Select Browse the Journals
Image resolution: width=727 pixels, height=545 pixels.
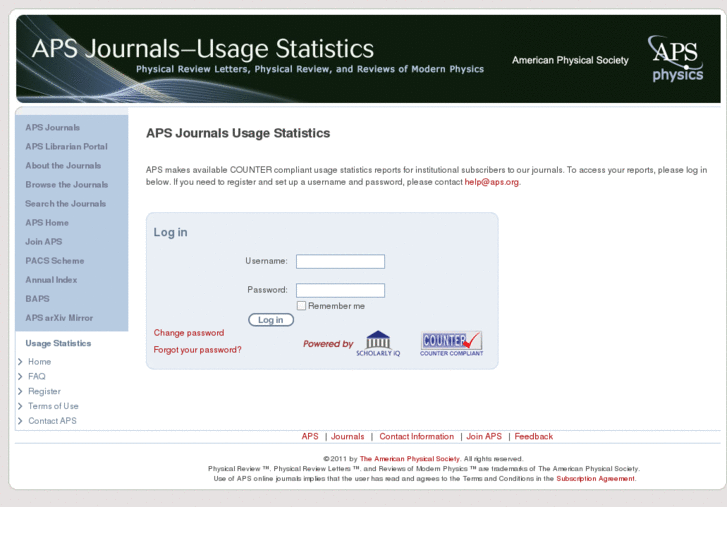pyautogui.click(x=67, y=185)
